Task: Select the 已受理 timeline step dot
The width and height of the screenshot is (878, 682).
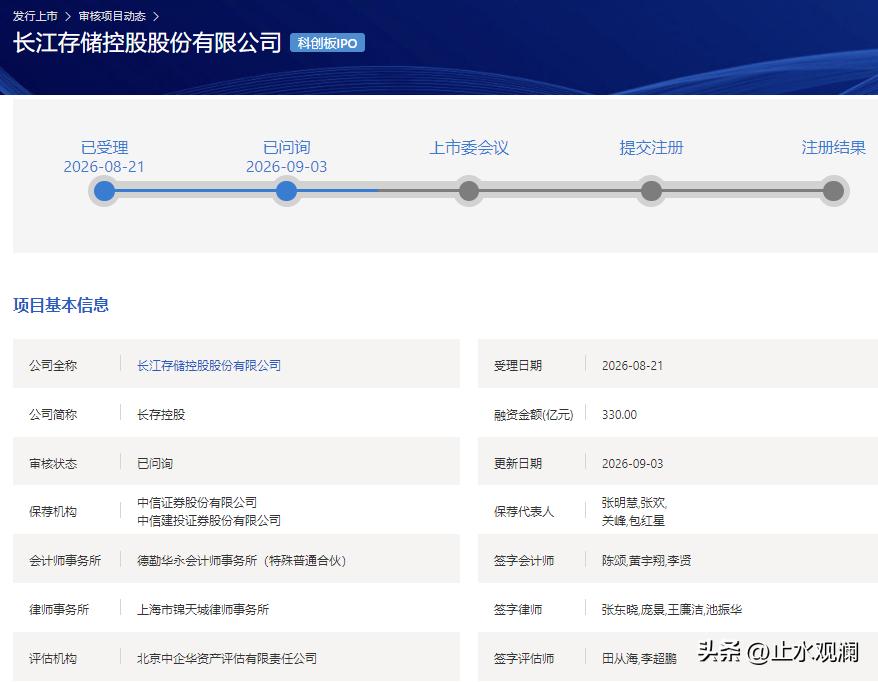Action: [x=104, y=191]
